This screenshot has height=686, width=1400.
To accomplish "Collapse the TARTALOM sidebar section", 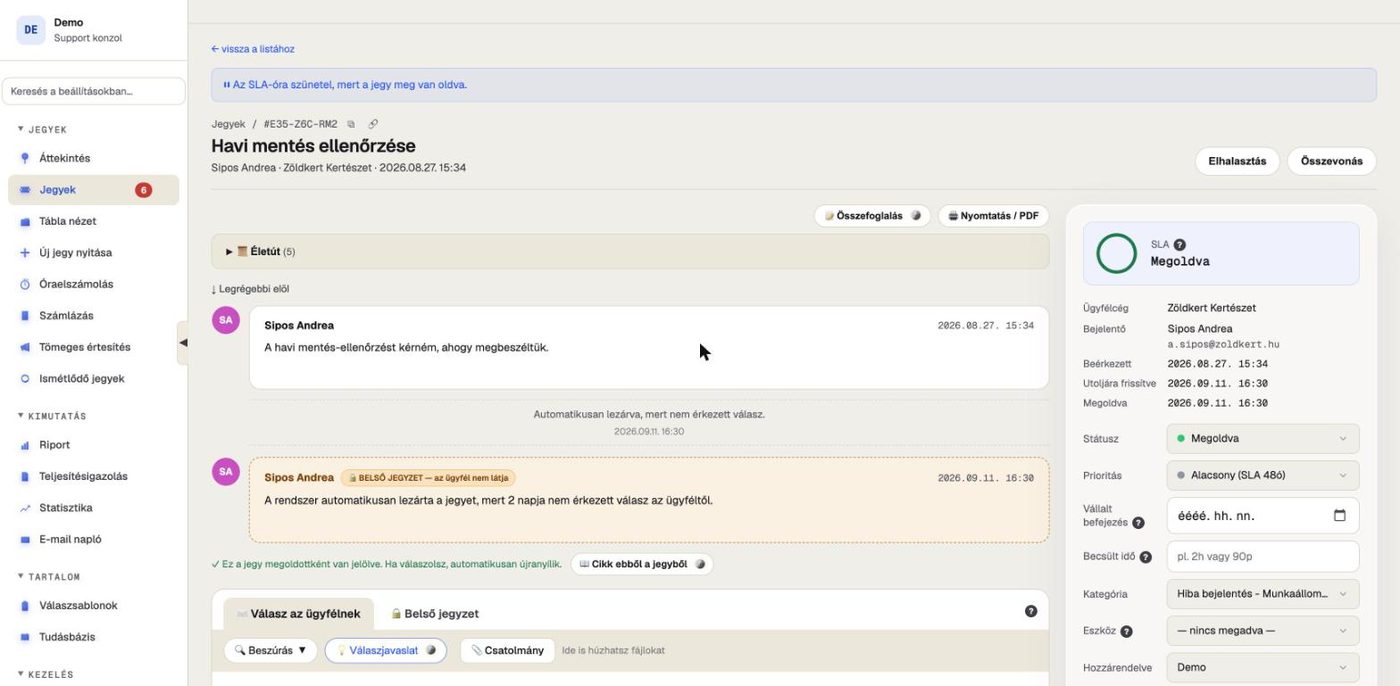I will [x=48, y=576].
